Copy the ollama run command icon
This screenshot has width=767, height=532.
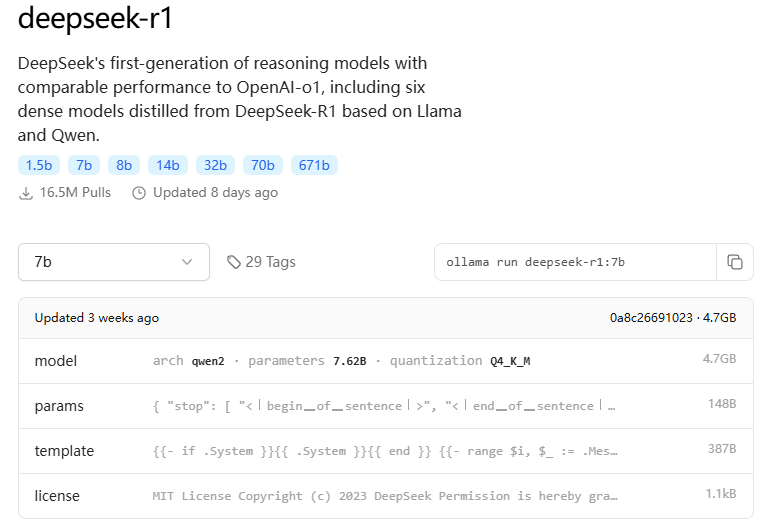tap(735, 262)
